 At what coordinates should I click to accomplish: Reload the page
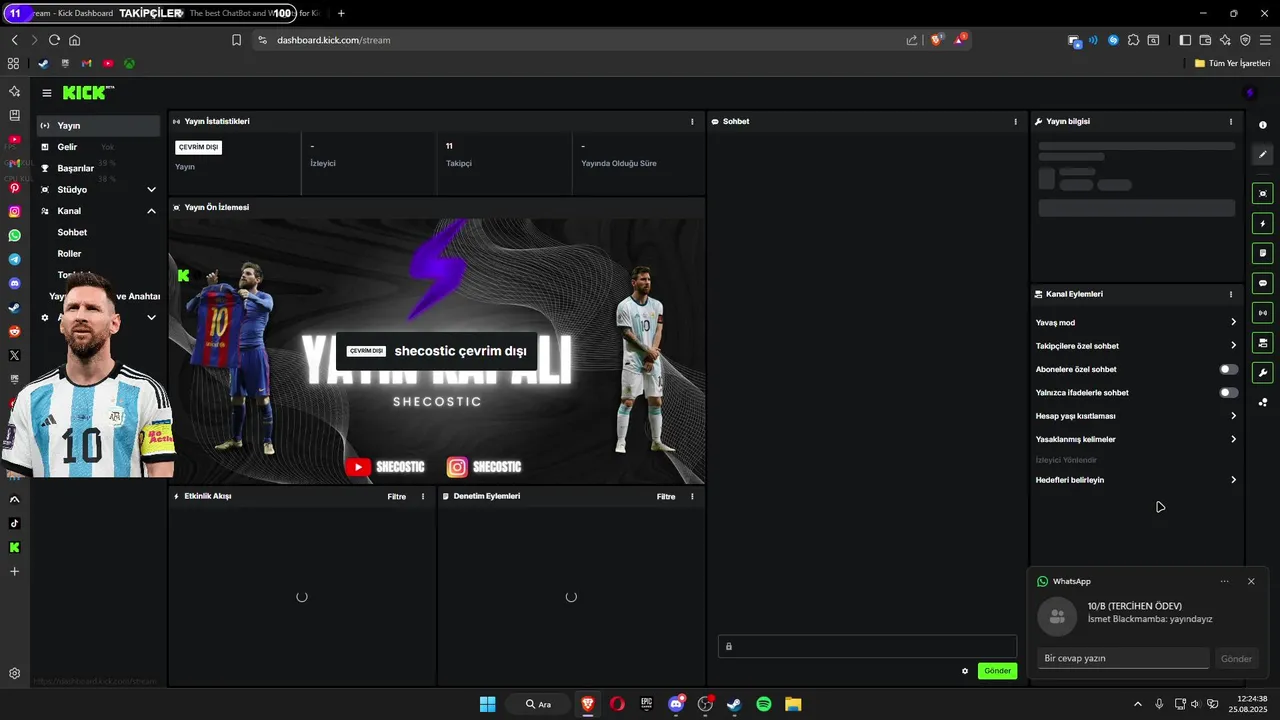click(54, 40)
